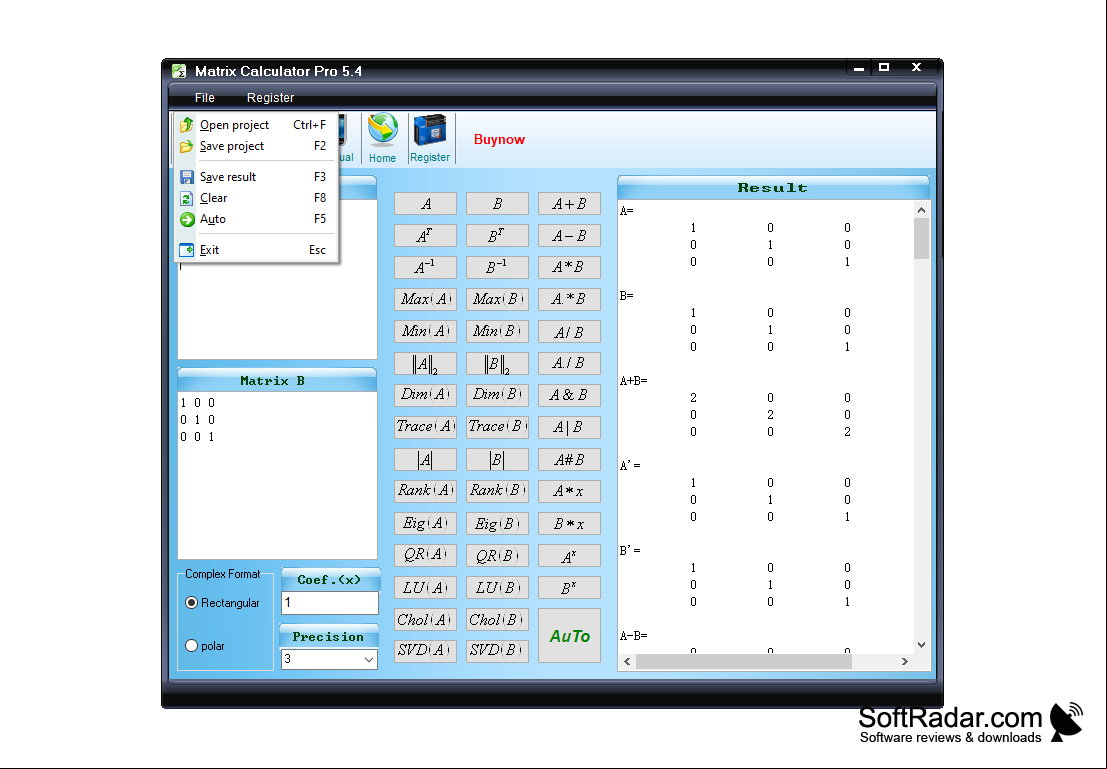Click the A.*B elementwise multiply button
1107x769 pixels.
click(x=569, y=299)
